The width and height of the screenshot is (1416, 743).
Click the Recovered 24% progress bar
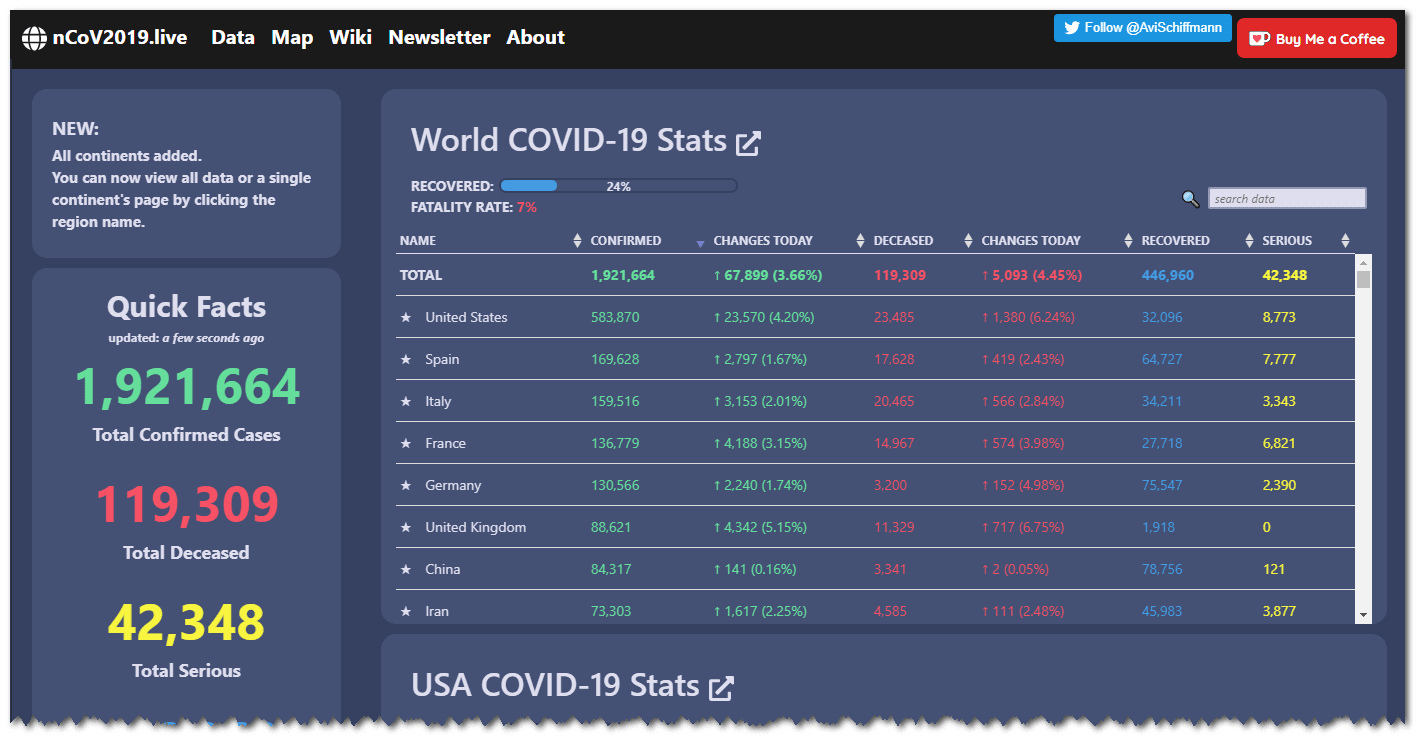point(618,186)
